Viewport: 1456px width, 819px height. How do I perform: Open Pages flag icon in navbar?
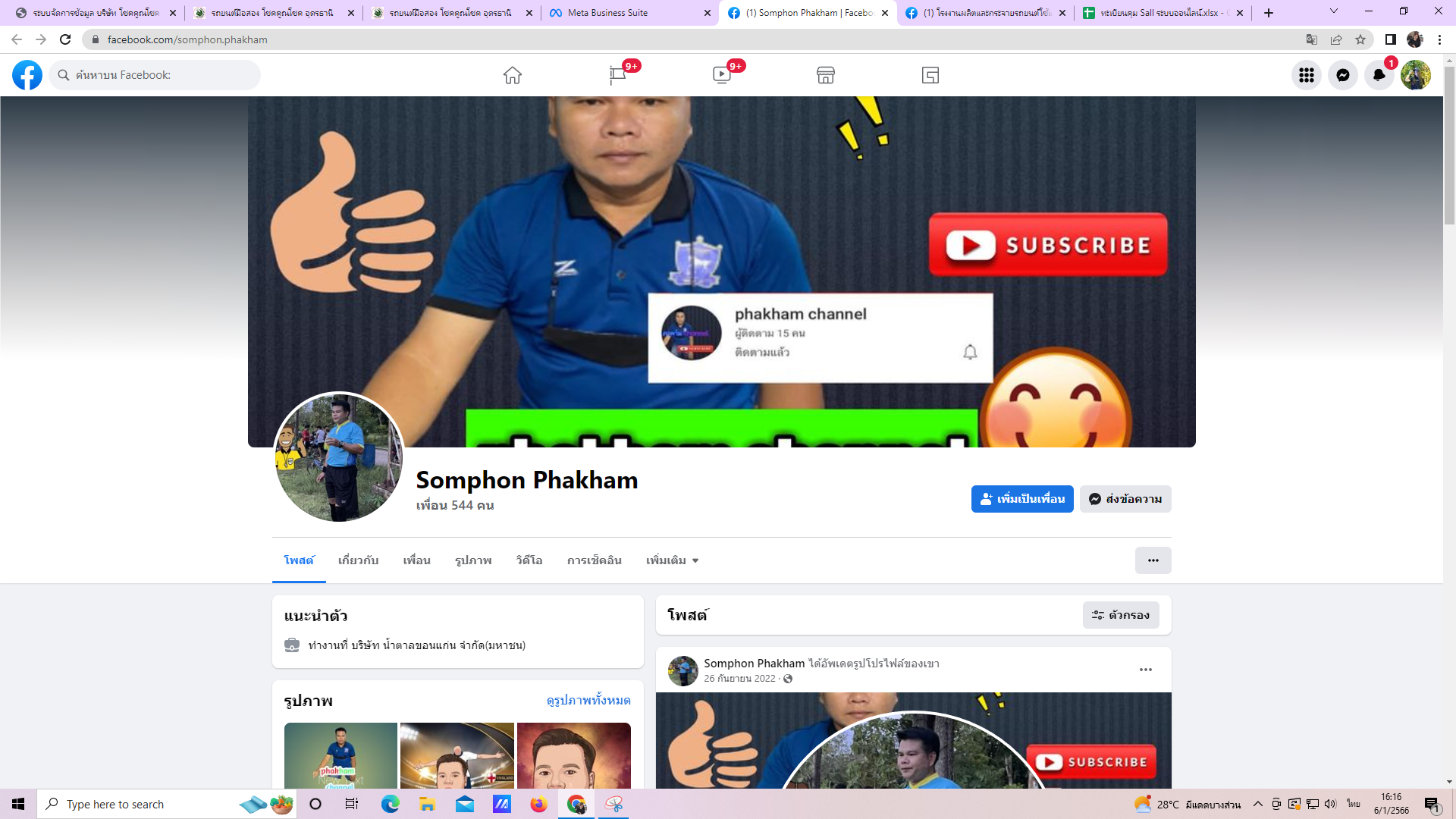tap(617, 75)
